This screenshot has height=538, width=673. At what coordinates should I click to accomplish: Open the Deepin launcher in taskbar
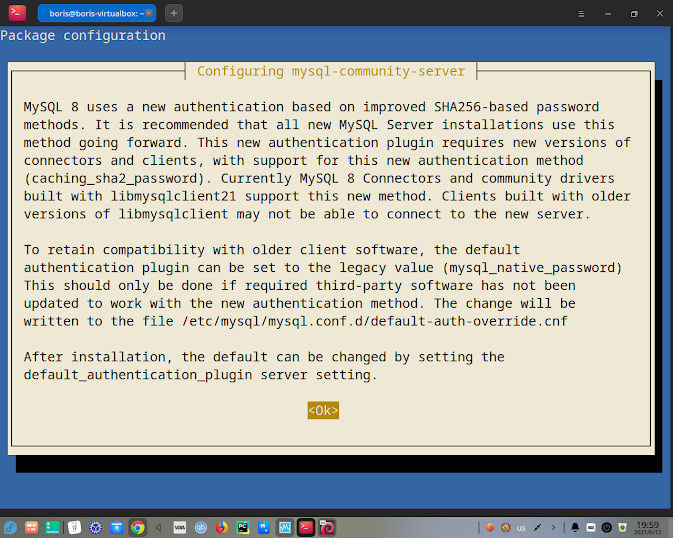point(10,528)
